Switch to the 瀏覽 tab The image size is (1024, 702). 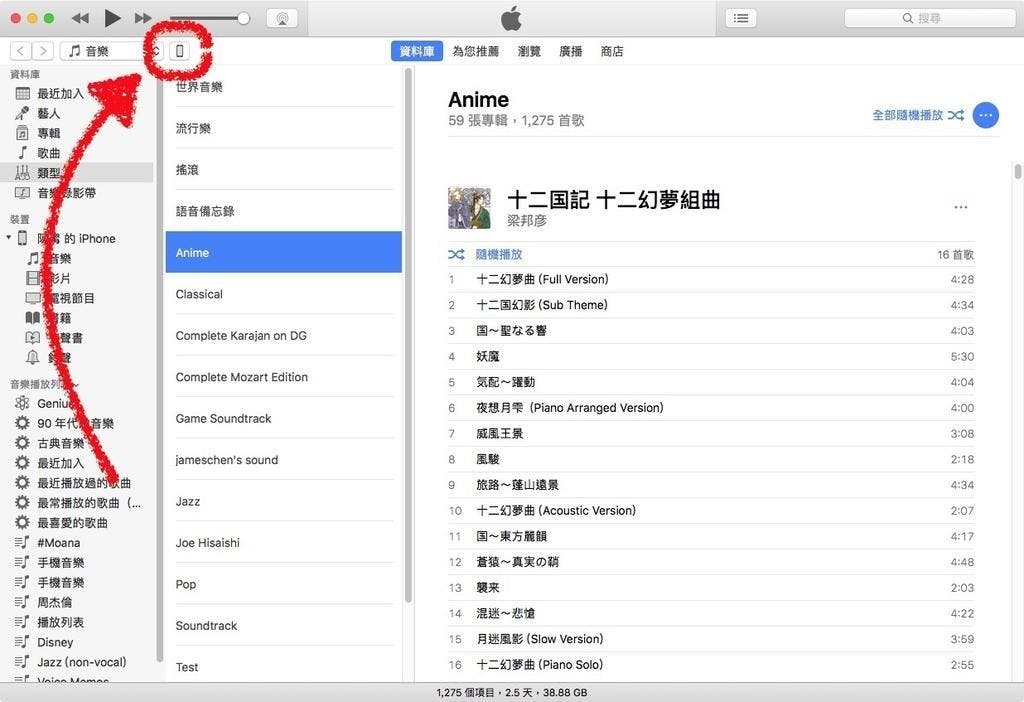[x=529, y=51]
